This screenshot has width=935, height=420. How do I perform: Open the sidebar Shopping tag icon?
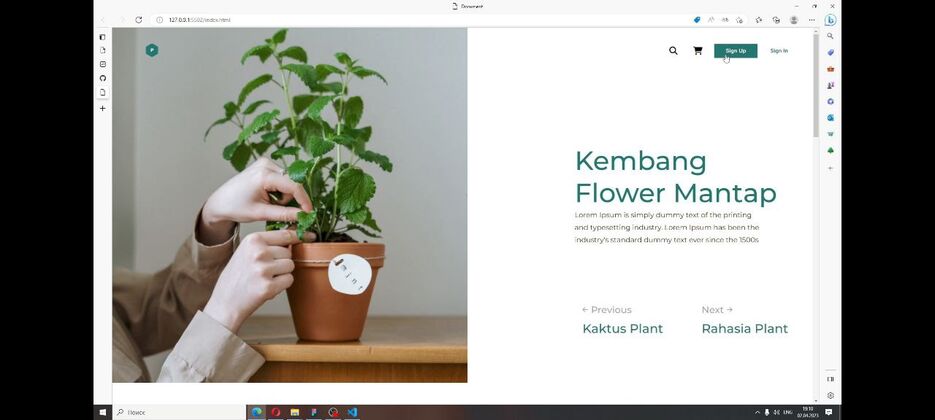(830, 52)
